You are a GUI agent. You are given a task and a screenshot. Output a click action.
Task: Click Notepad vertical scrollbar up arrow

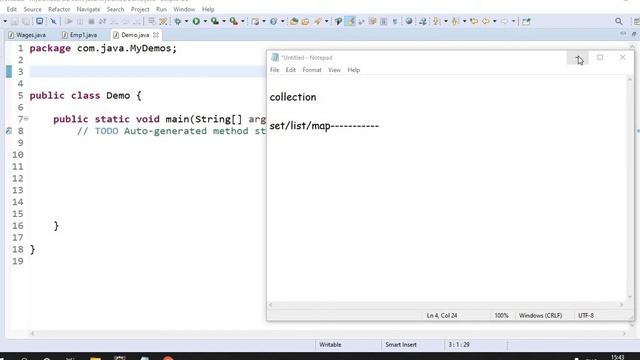pyautogui.click(x=630, y=80)
